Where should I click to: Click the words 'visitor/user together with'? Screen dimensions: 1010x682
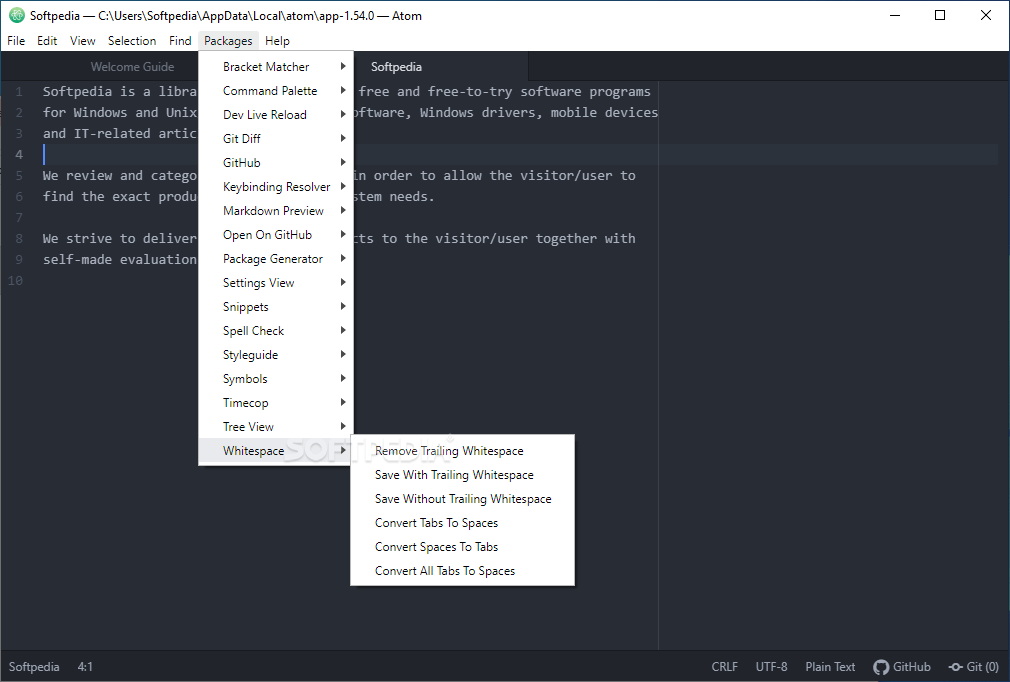pos(535,238)
